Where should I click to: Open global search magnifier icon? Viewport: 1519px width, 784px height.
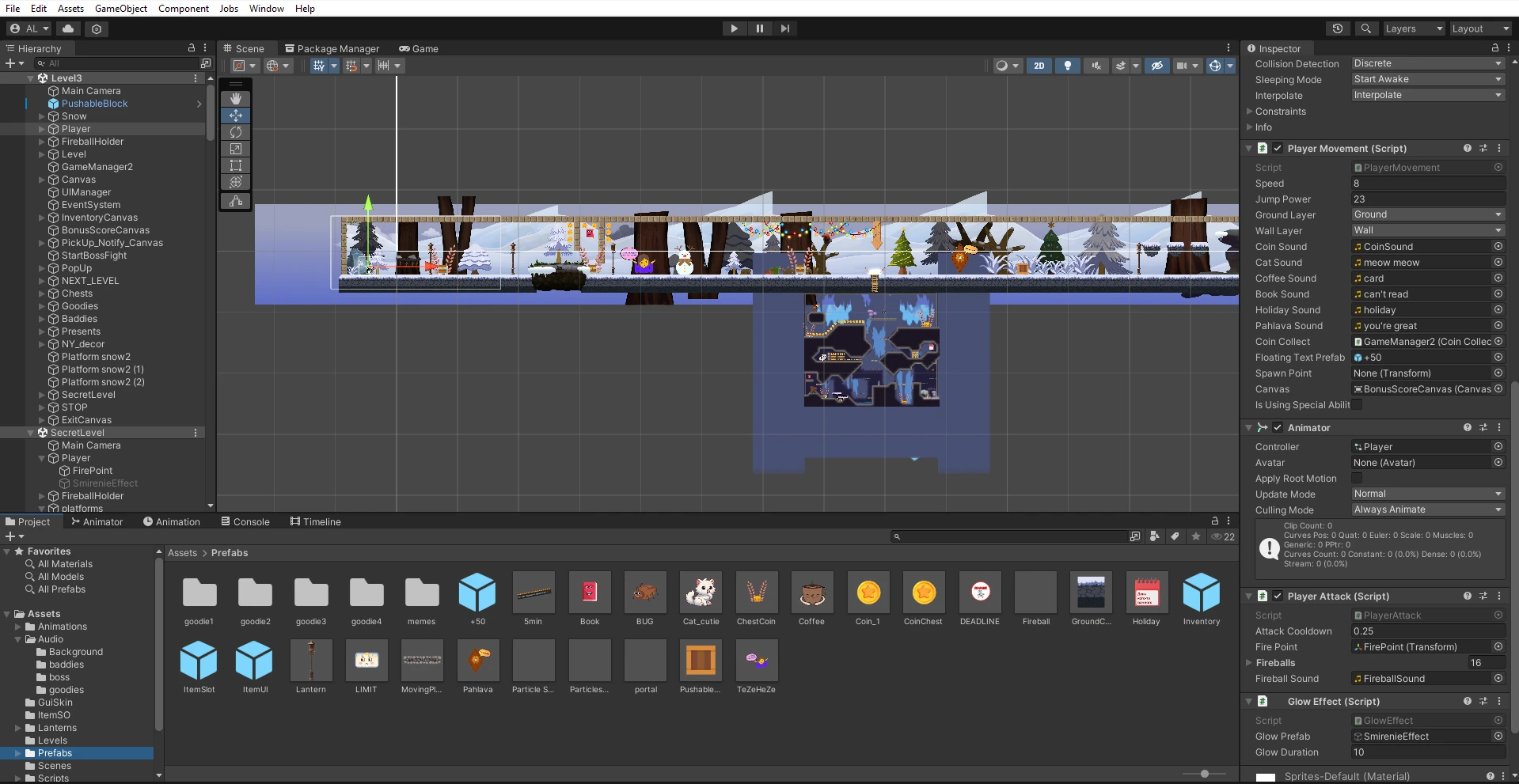(1365, 28)
